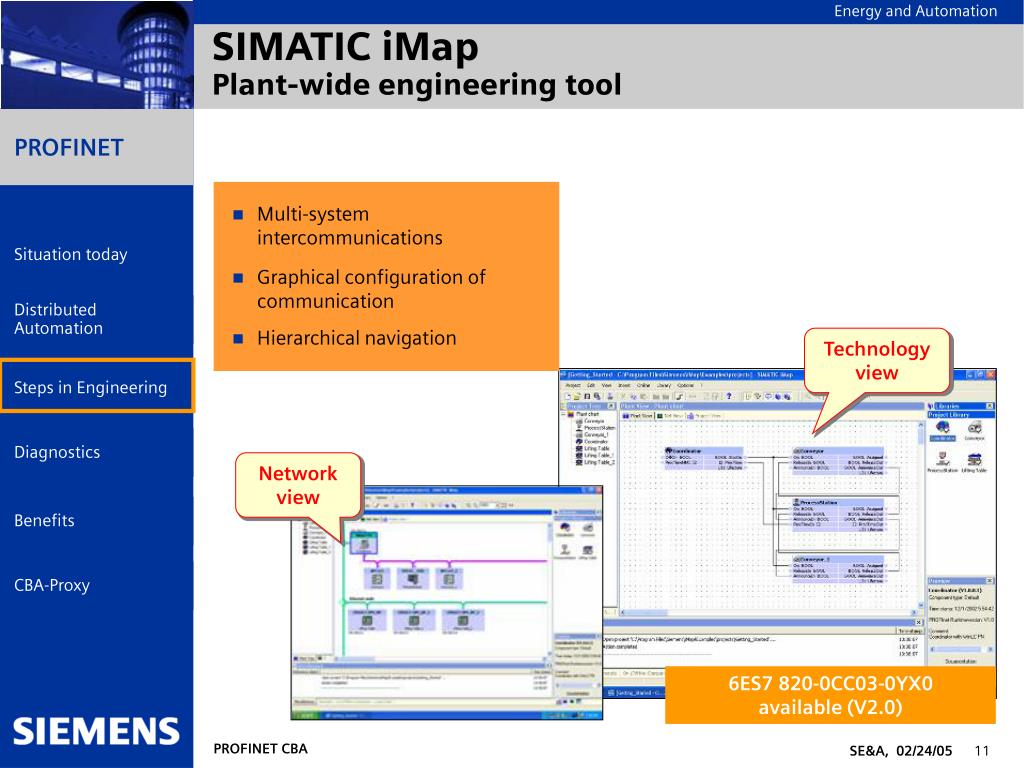
Task: Click middle PC device on magenta bus
Action: pyautogui.click(x=413, y=579)
